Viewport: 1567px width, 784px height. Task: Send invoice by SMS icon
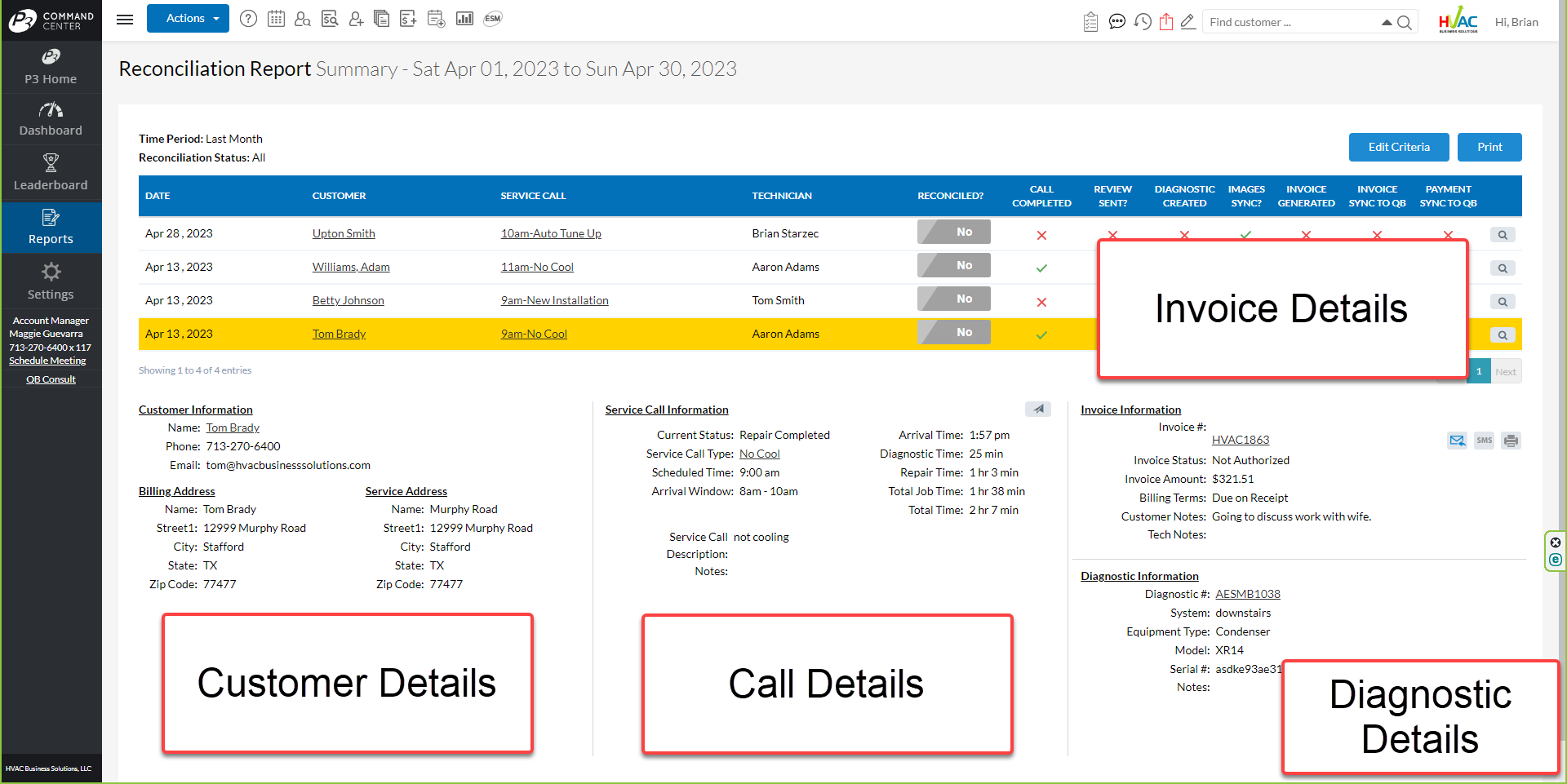pos(1484,441)
